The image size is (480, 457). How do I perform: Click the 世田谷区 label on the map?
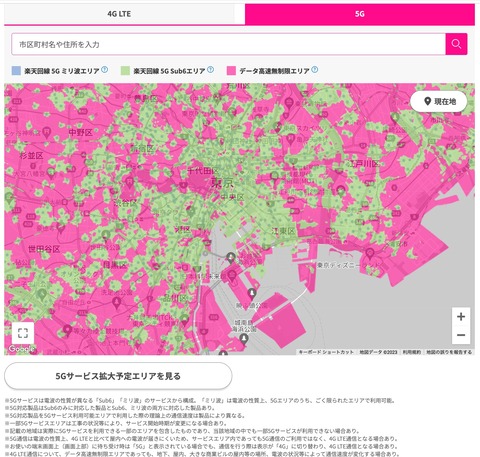coord(44,249)
